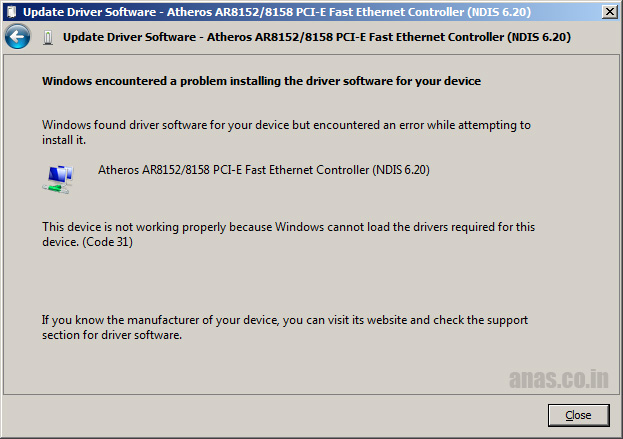This screenshot has height=439, width=623.
Task: Click the bold problem installing heading
Action: pos(261,81)
